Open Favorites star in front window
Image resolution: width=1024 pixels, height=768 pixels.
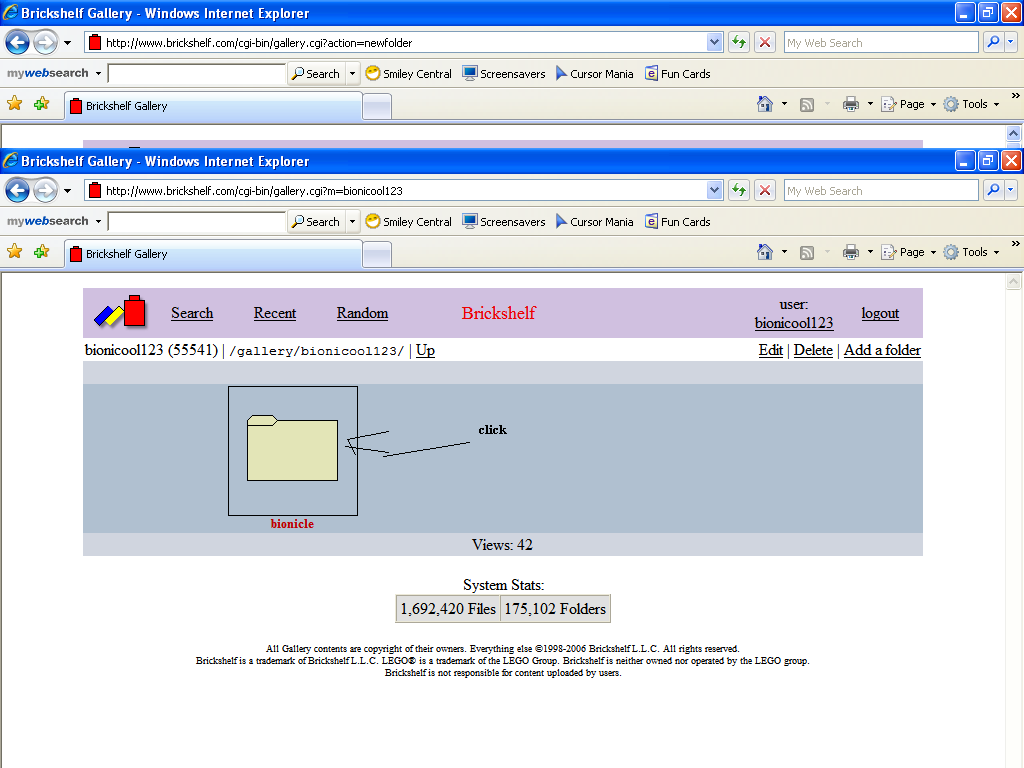tap(14, 252)
